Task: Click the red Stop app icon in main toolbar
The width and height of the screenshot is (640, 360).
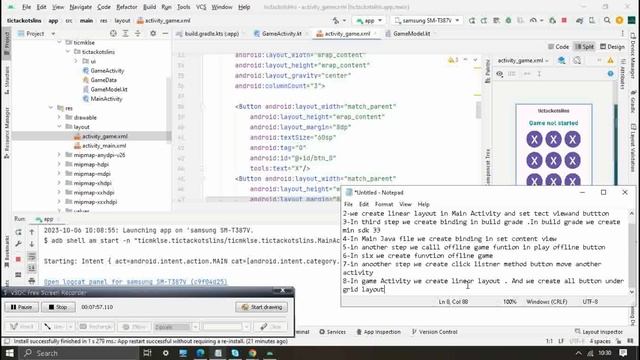Action: click(564, 20)
